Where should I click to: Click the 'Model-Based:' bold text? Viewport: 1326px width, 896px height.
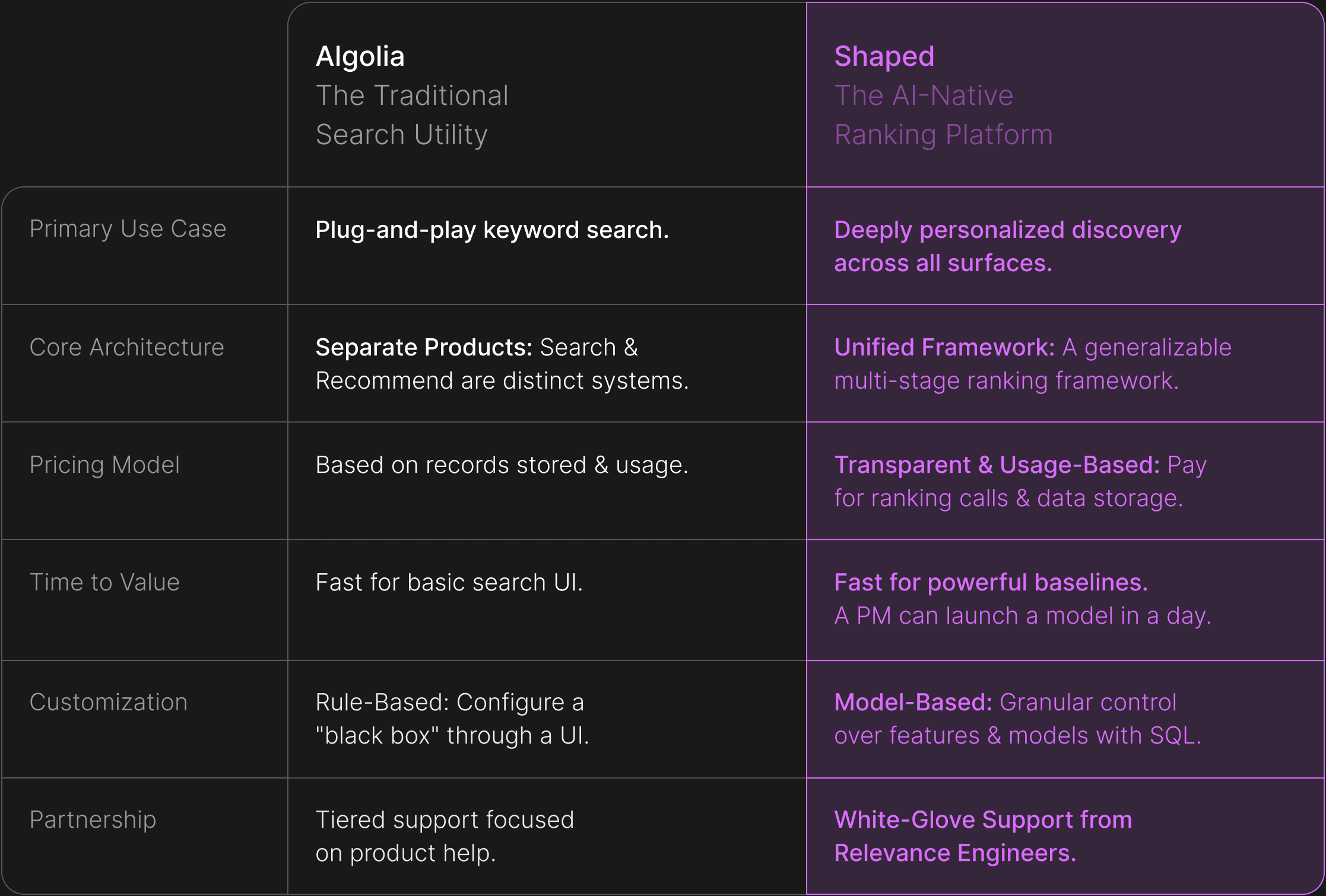(x=913, y=702)
